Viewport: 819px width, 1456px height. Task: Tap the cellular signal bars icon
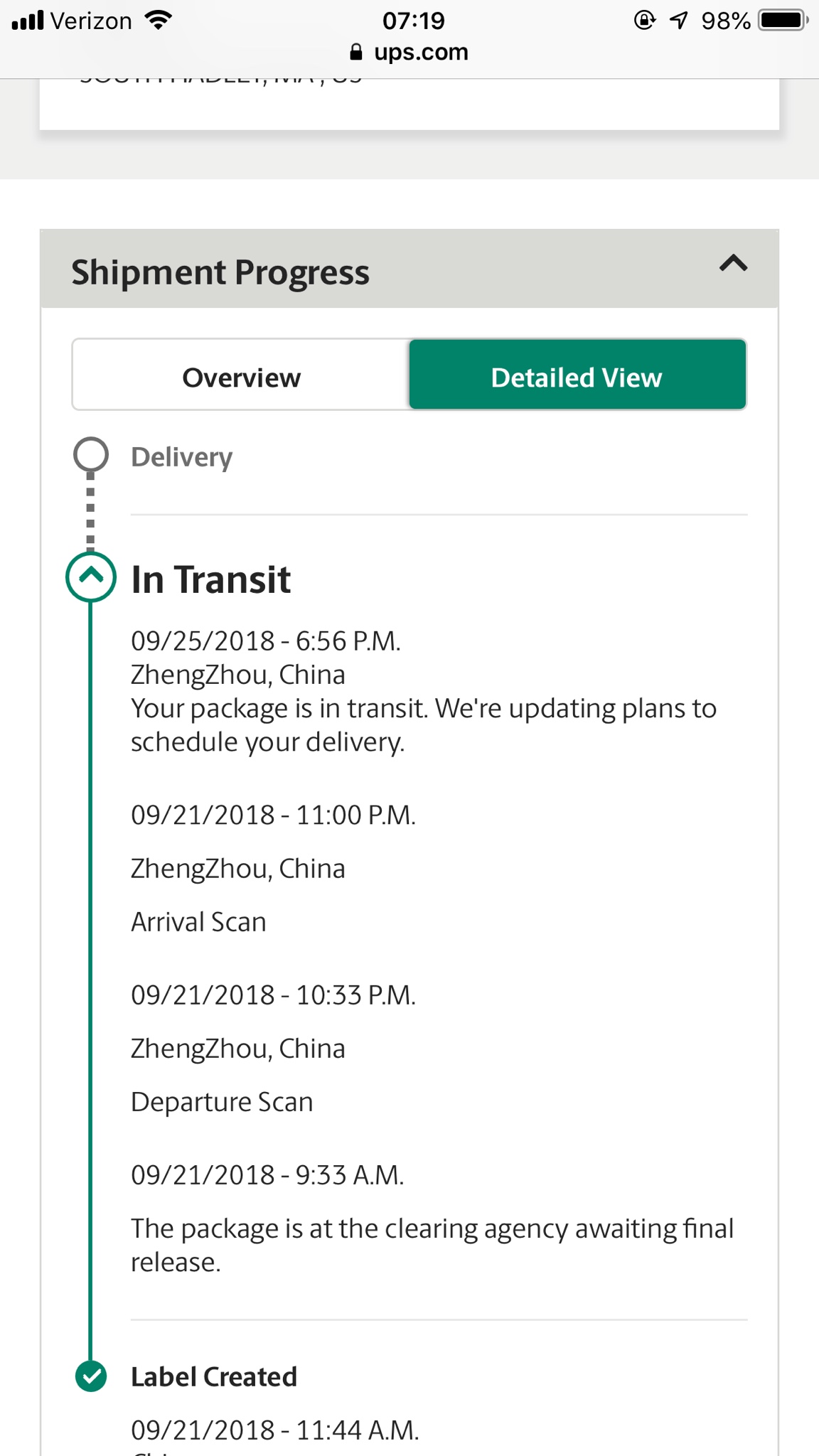pyautogui.click(x=28, y=20)
